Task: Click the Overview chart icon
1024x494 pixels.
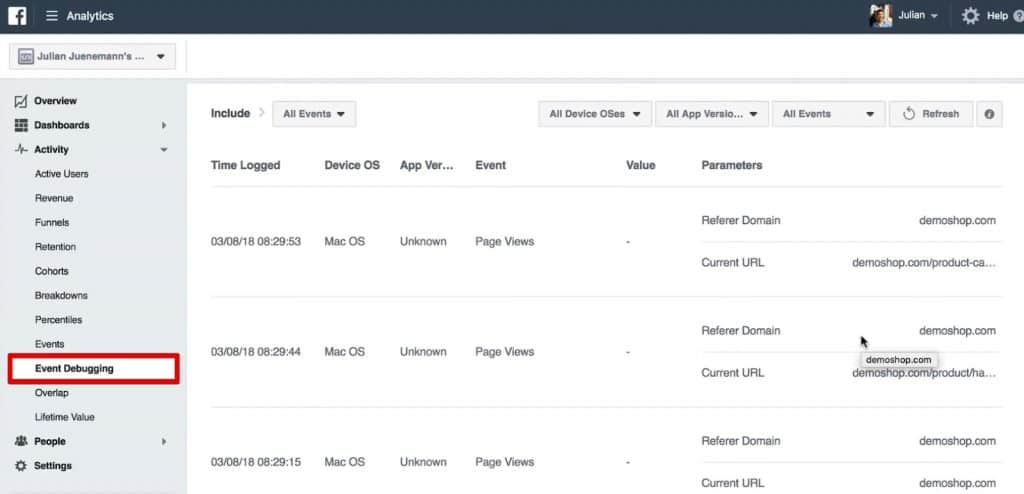Action: 21,101
